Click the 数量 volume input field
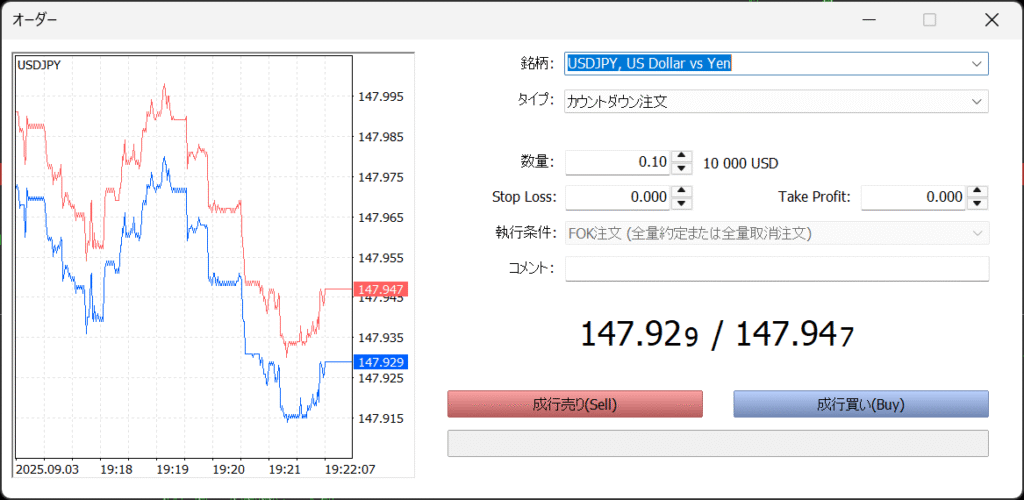1024x500 pixels. pyautogui.click(x=617, y=163)
